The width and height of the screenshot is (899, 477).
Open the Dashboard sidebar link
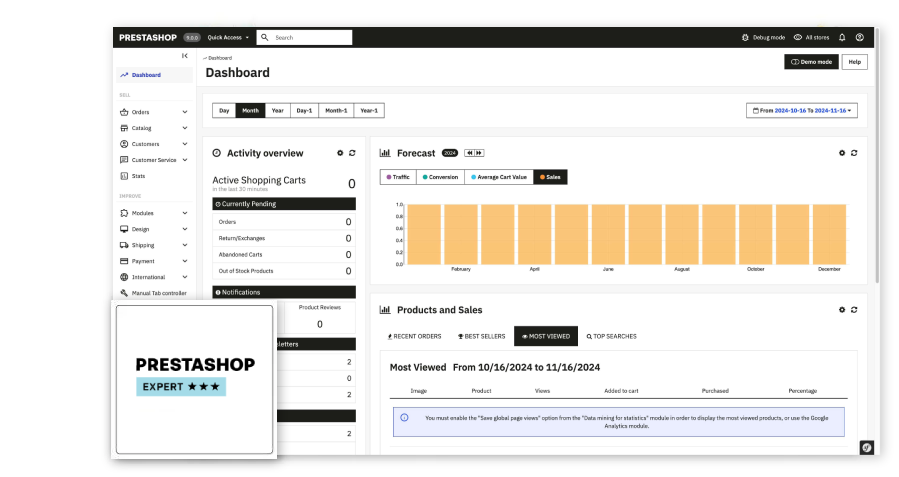click(155, 75)
